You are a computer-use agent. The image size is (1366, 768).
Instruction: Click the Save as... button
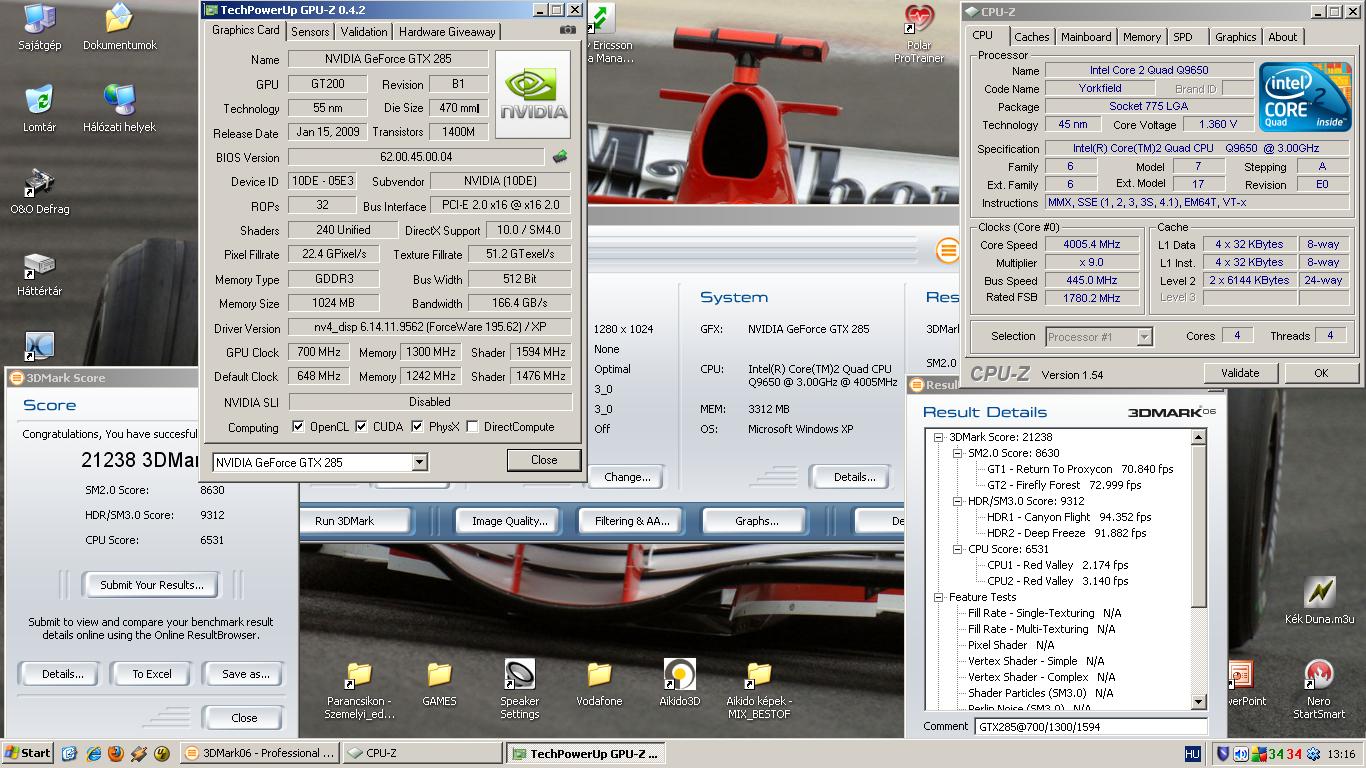(x=245, y=674)
